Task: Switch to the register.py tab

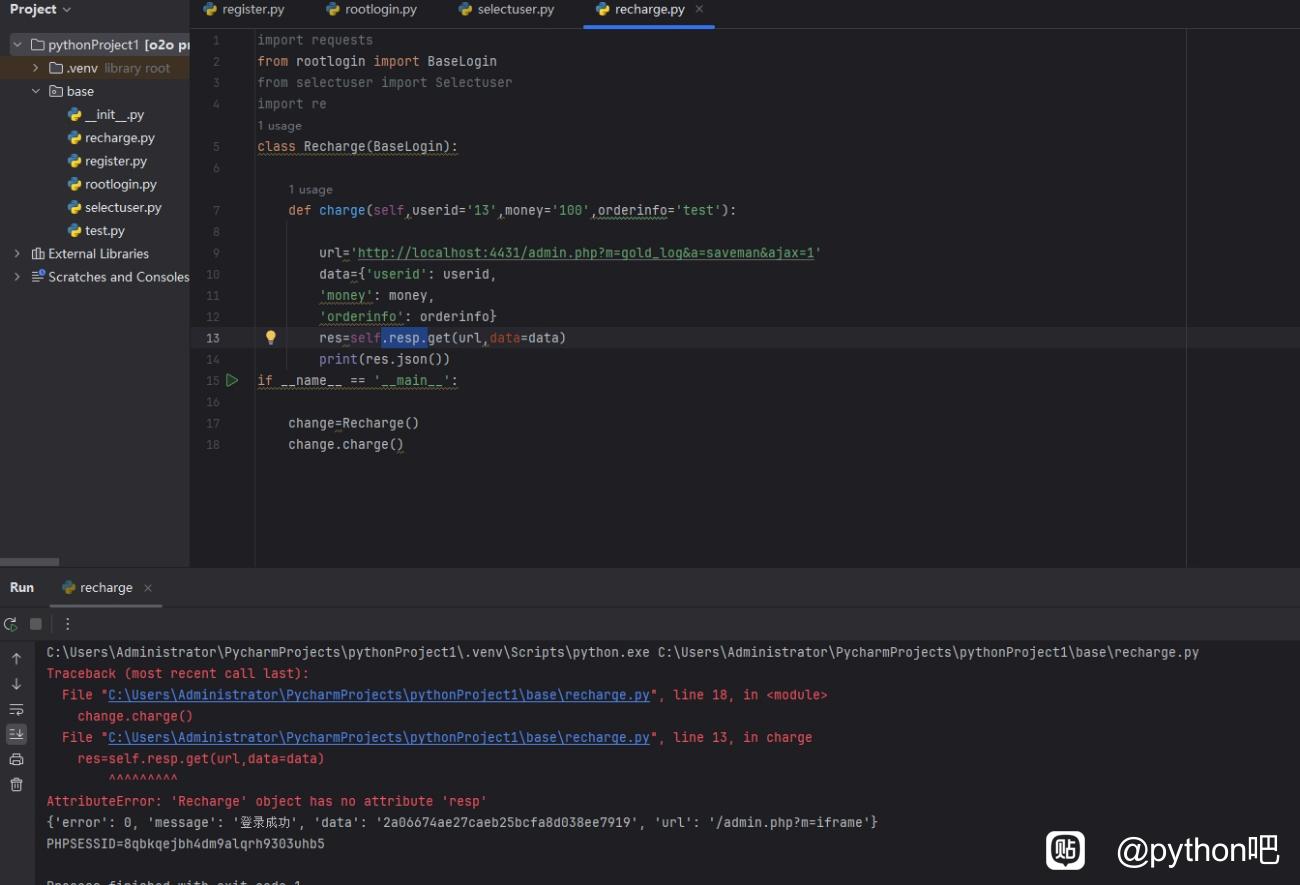Action: click(x=243, y=9)
